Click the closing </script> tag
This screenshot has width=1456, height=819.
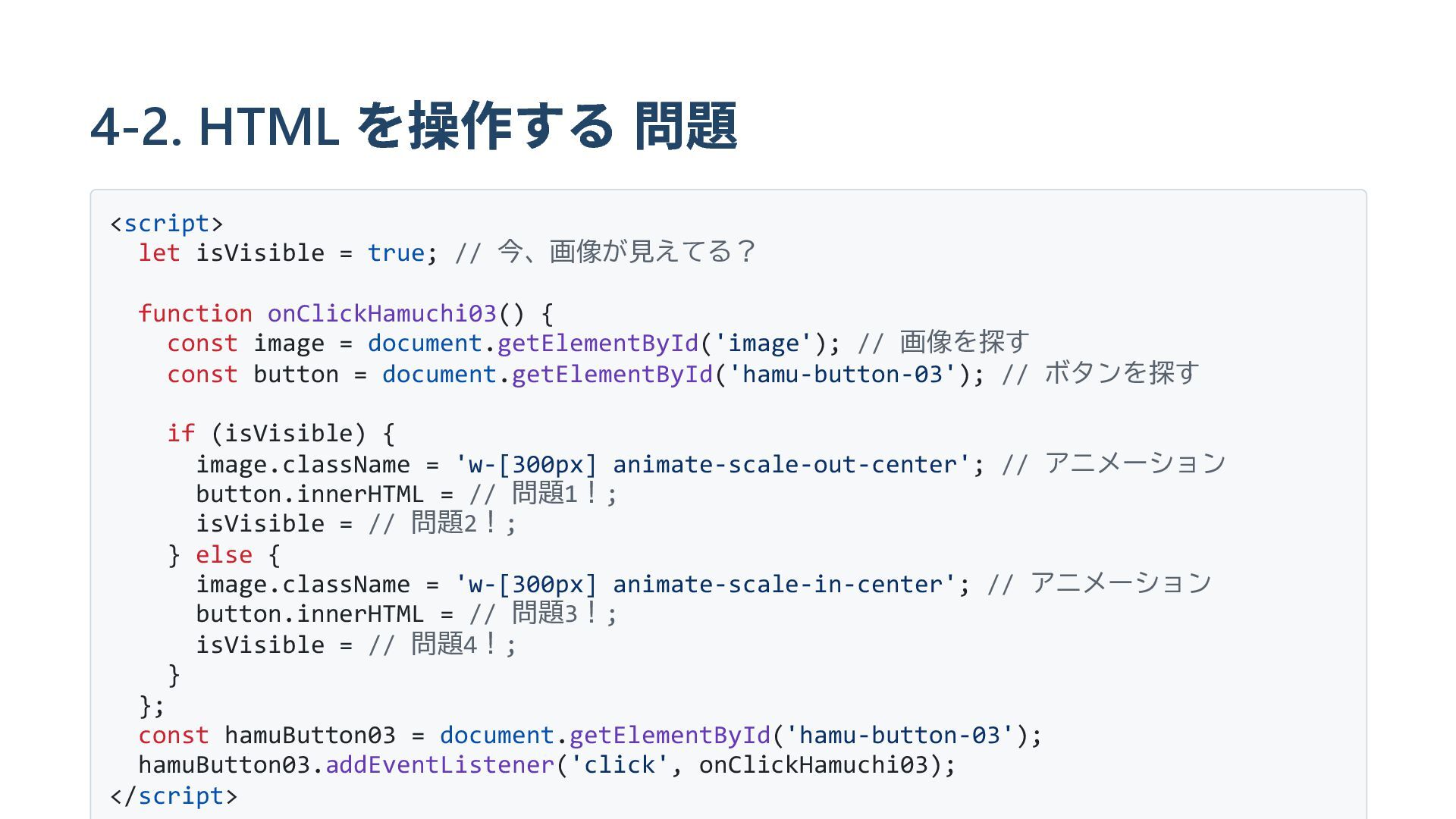coord(174,796)
